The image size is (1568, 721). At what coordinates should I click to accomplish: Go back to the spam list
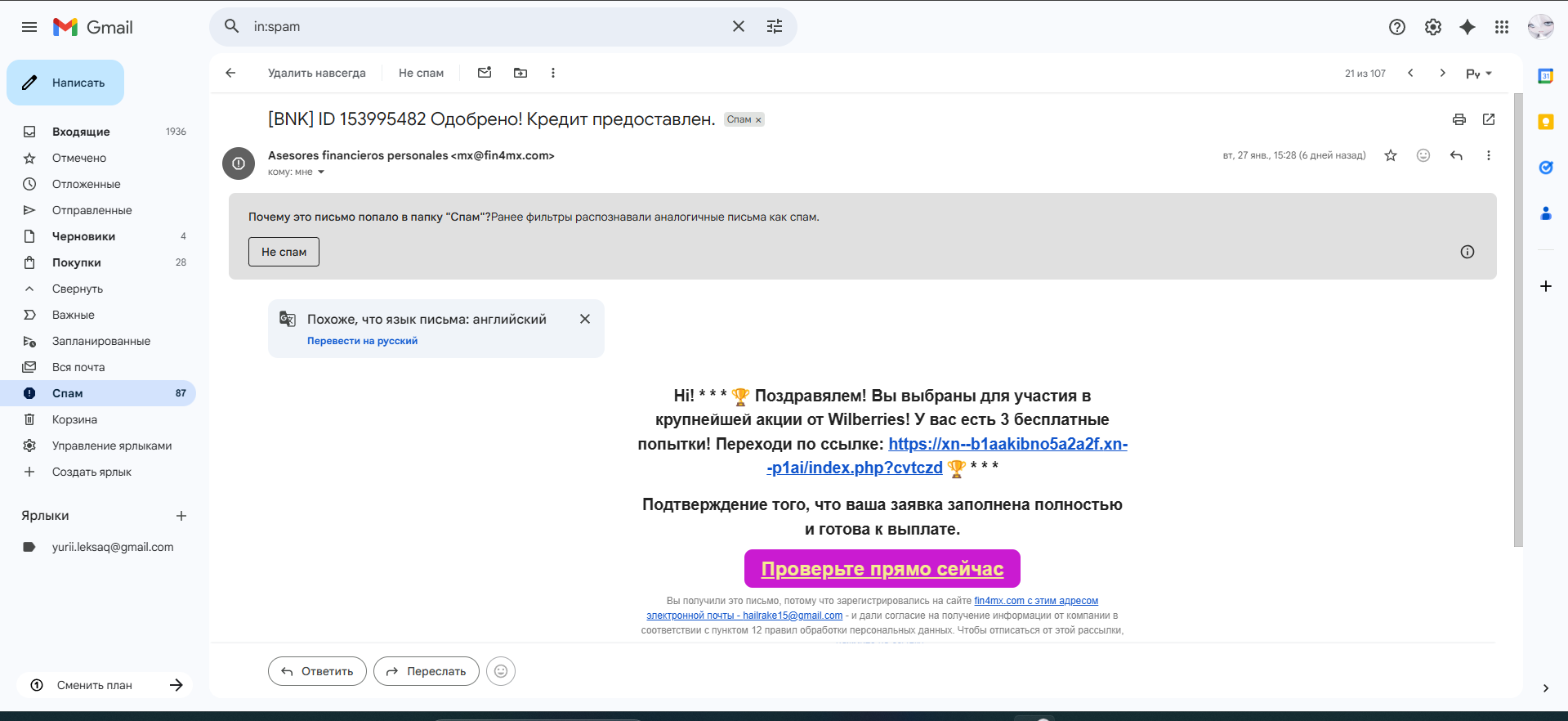click(x=230, y=73)
